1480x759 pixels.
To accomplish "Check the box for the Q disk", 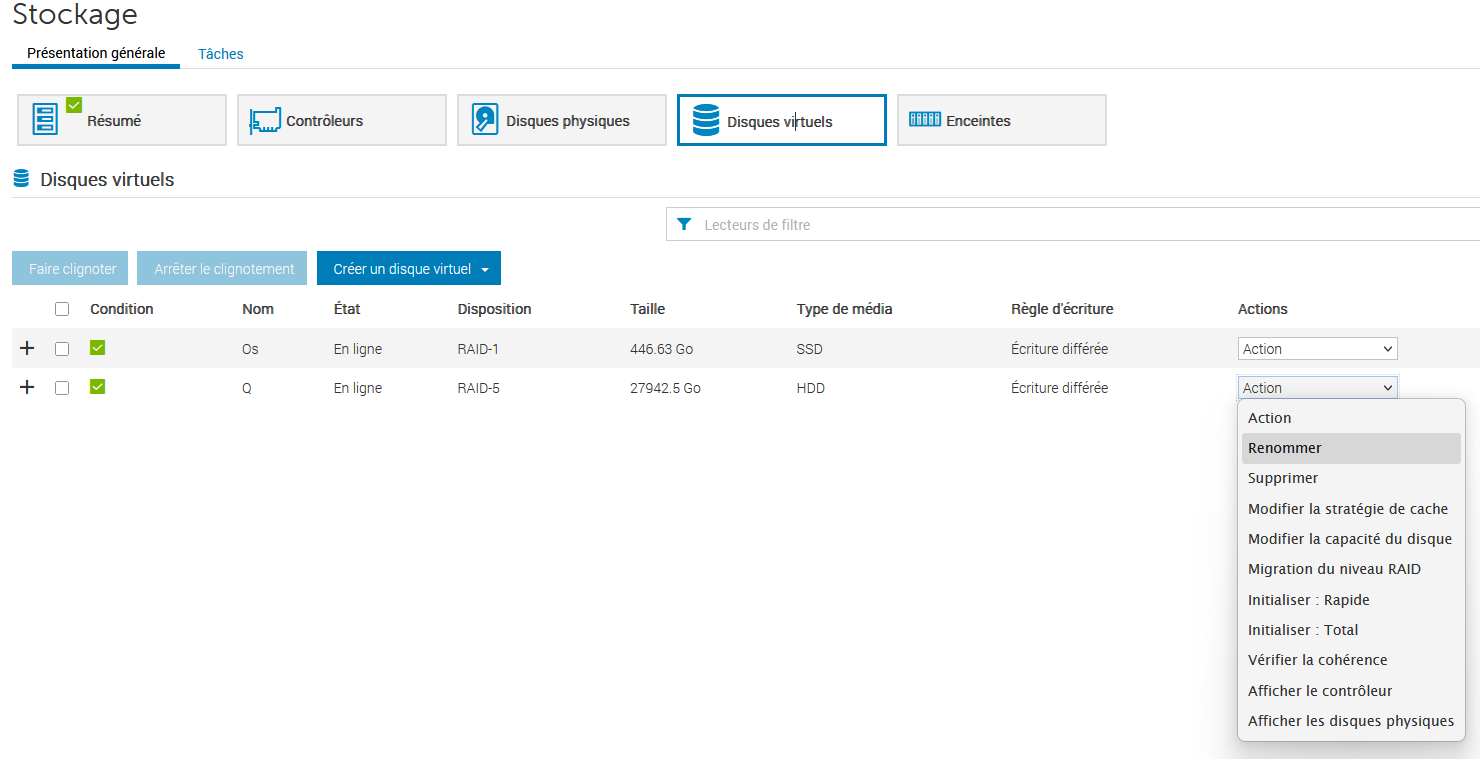I will [x=62, y=388].
